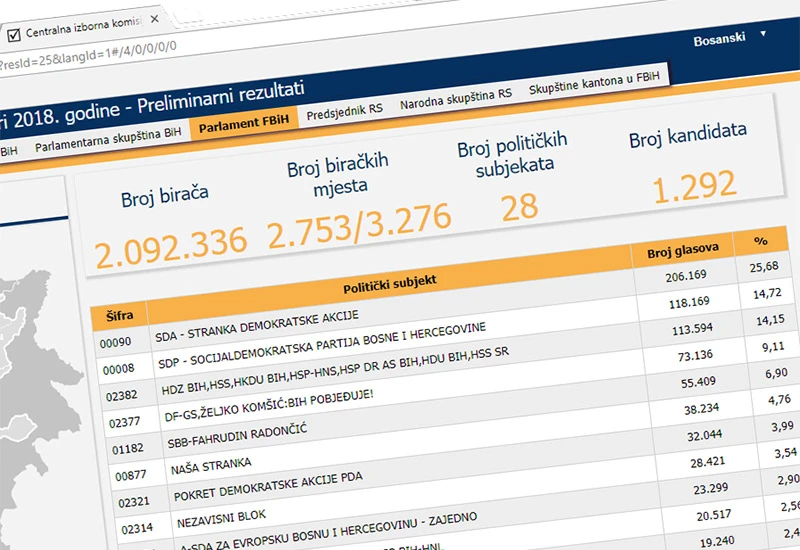Screen dimensions: 800x550
Task: Close the Centralna izborna komisija browser tab
Action: pyautogui.click(x=155, y=19)
